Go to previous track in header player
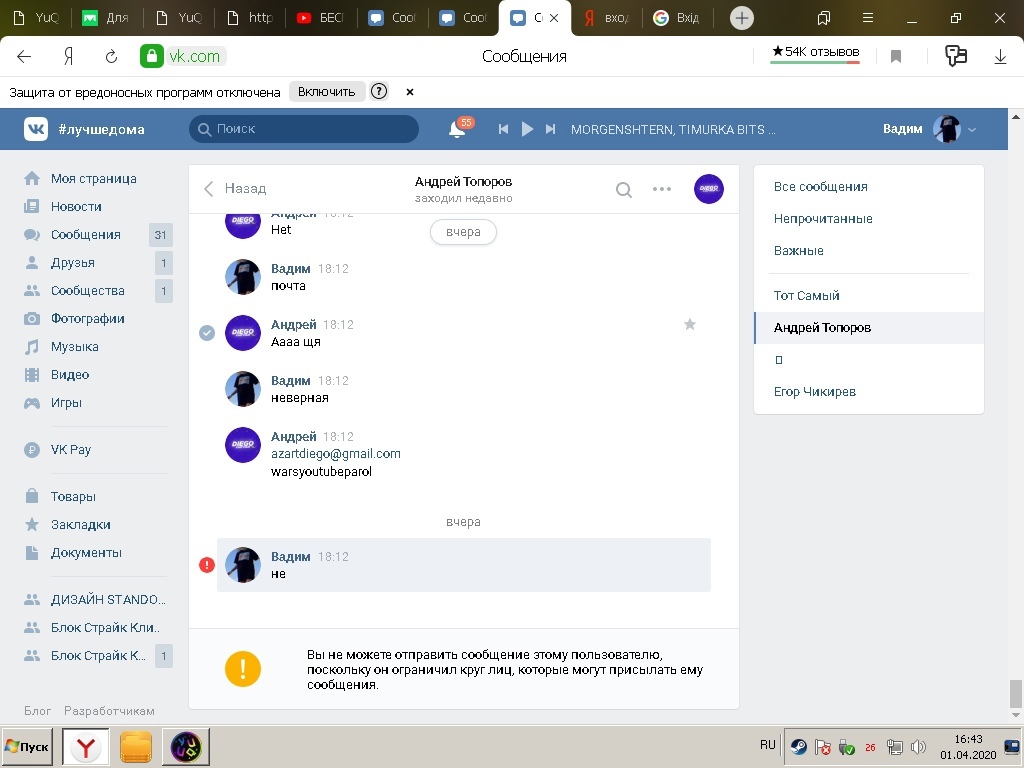 [504, 129]
